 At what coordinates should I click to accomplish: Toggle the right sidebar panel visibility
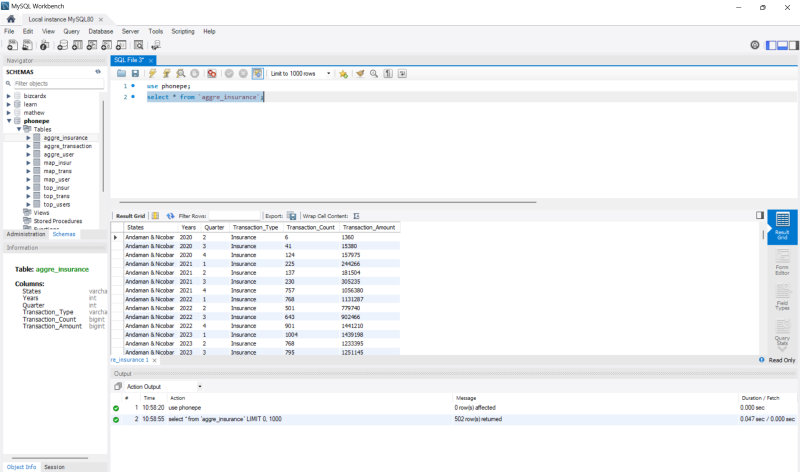coord(794,45)
